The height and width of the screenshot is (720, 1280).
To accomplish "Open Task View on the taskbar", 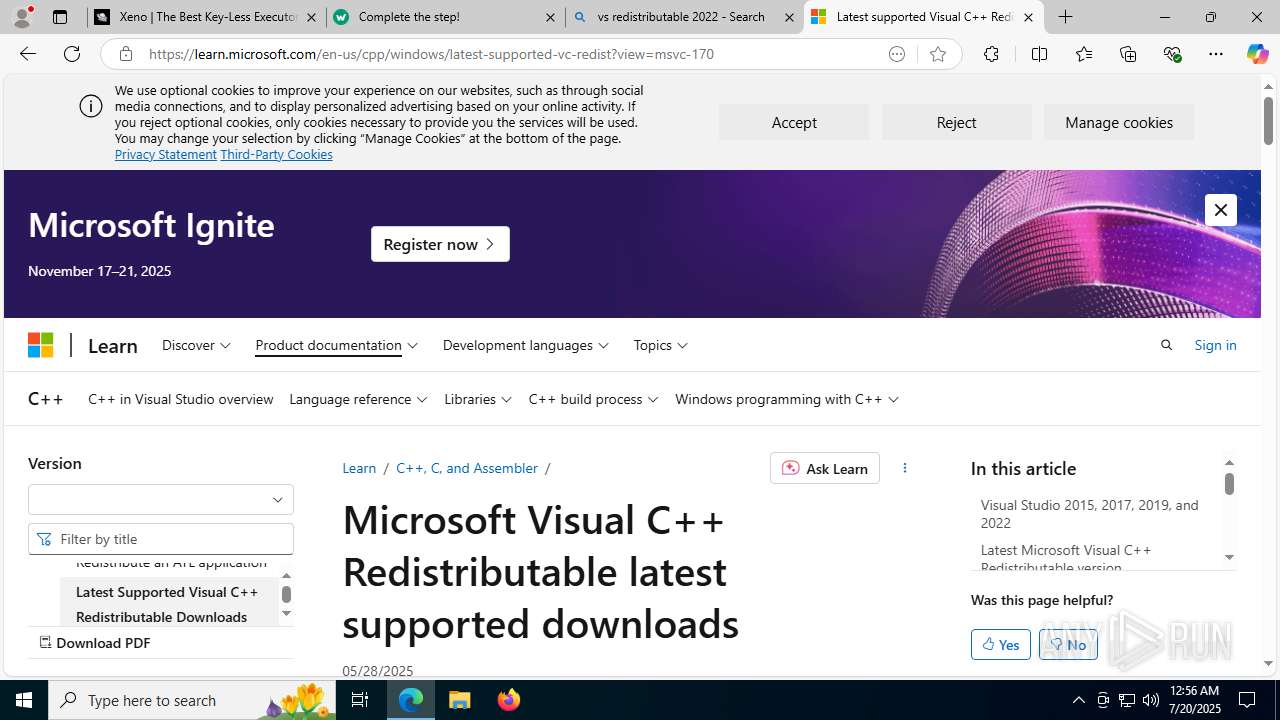I will 360,700.
